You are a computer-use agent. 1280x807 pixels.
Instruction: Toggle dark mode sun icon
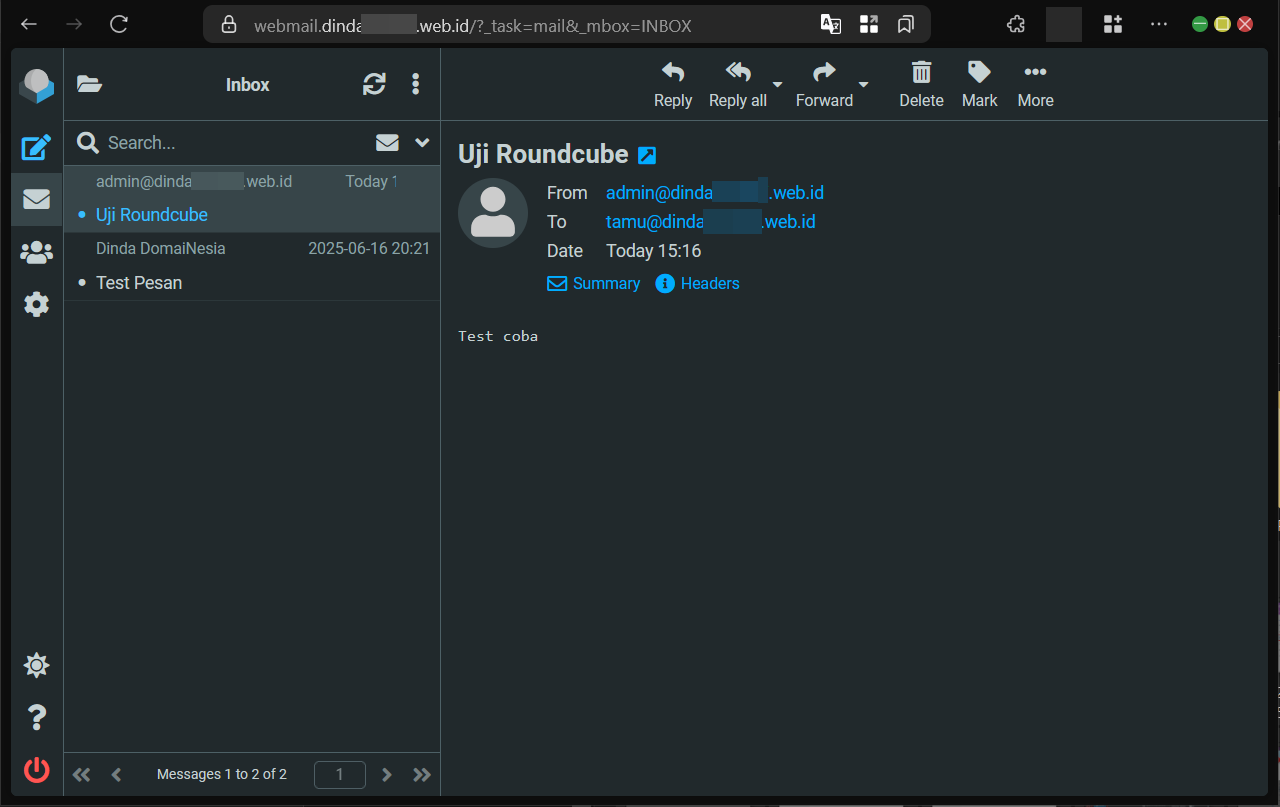pos(37,665)
